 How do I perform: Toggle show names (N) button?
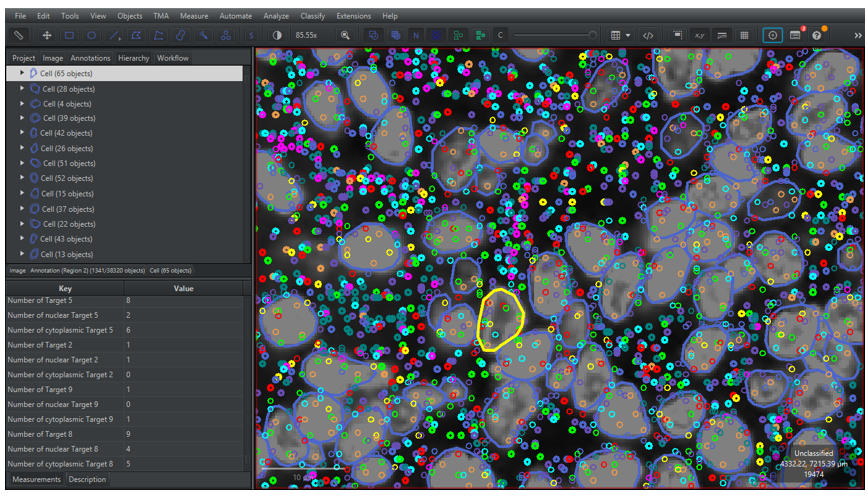(x=416, y=35)
